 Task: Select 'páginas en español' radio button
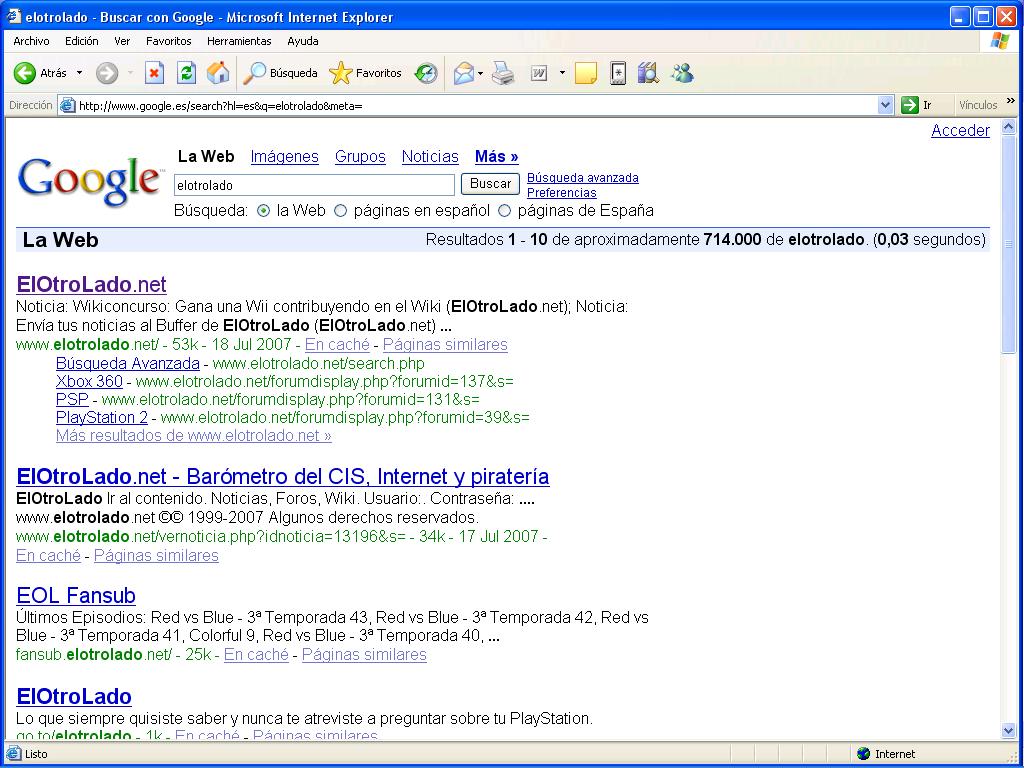click(x=341, y=211)
